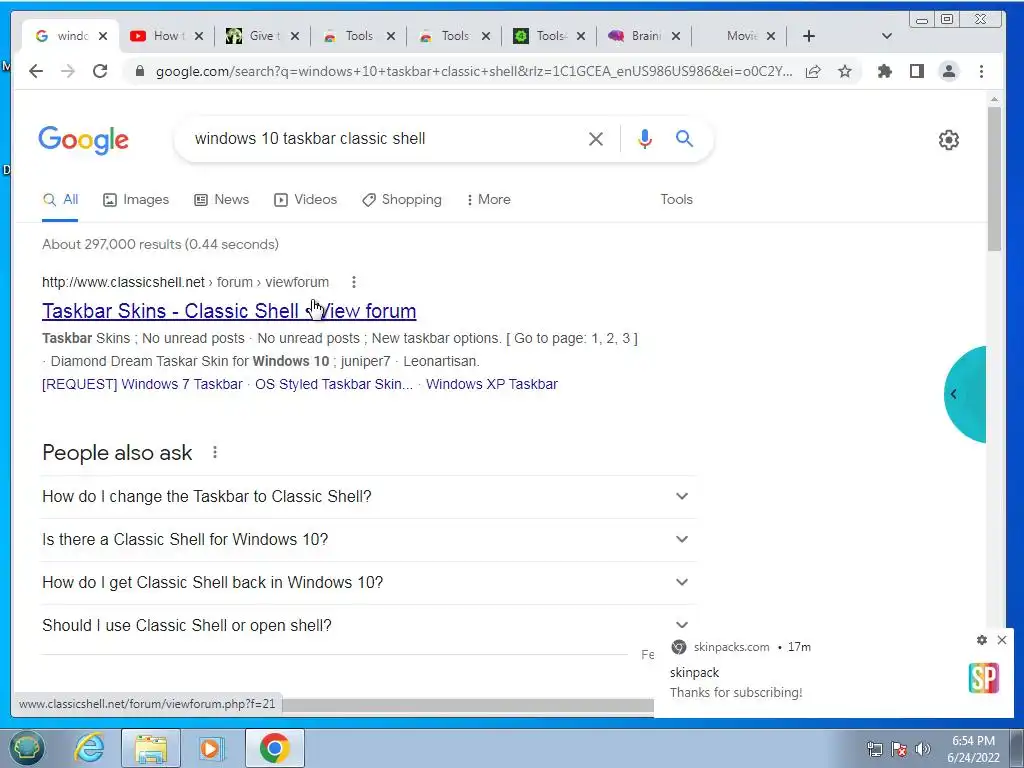The height and width of the screenshot is (768, 1024).
Task: Open the [REQUEST] Windows 7 Taskbar link
Action: click(142, 384)
